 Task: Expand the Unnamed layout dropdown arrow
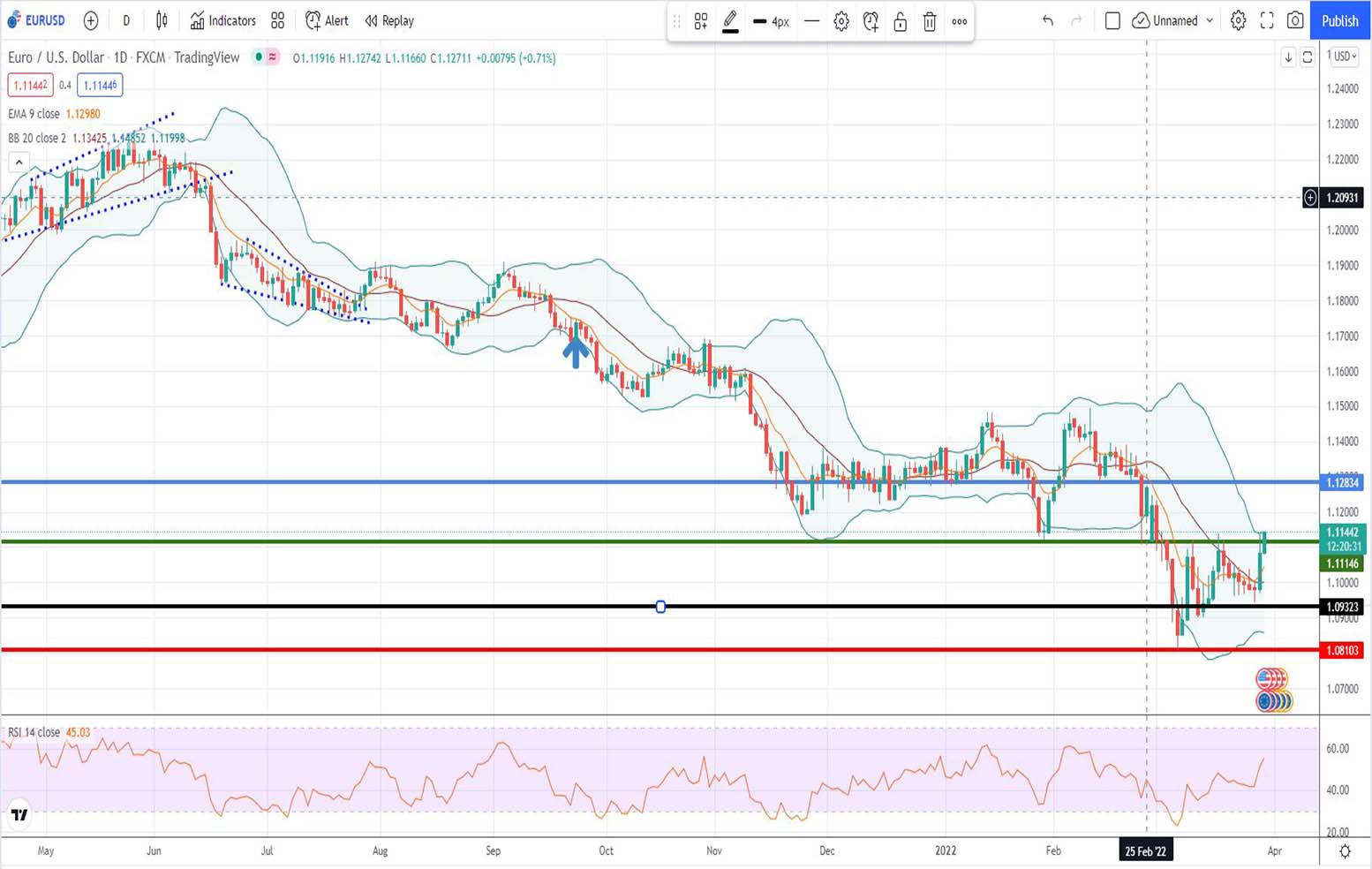pos(1210,20)
